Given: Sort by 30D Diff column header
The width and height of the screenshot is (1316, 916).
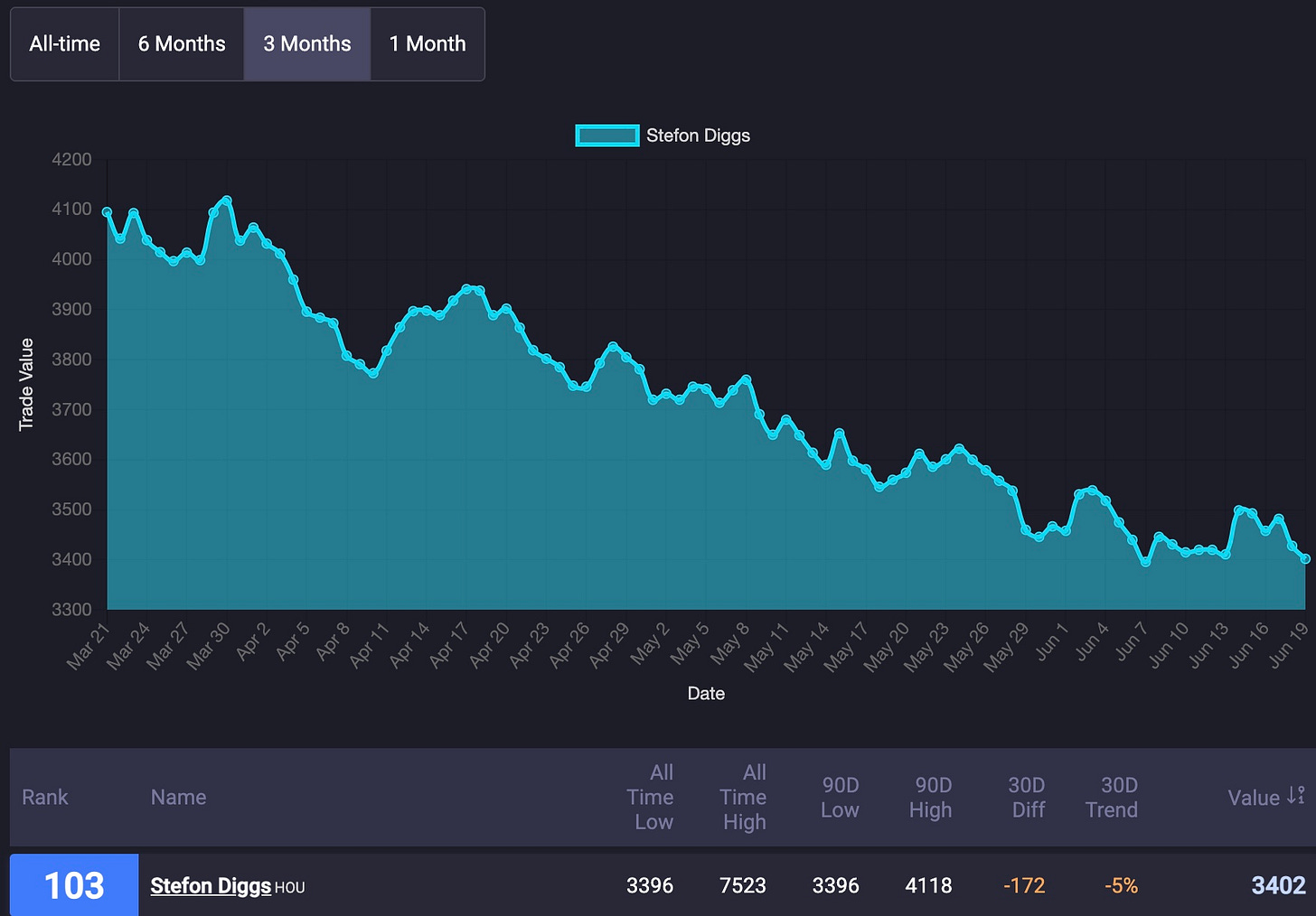Looking at the screenshot, I should click(1027, 798).
